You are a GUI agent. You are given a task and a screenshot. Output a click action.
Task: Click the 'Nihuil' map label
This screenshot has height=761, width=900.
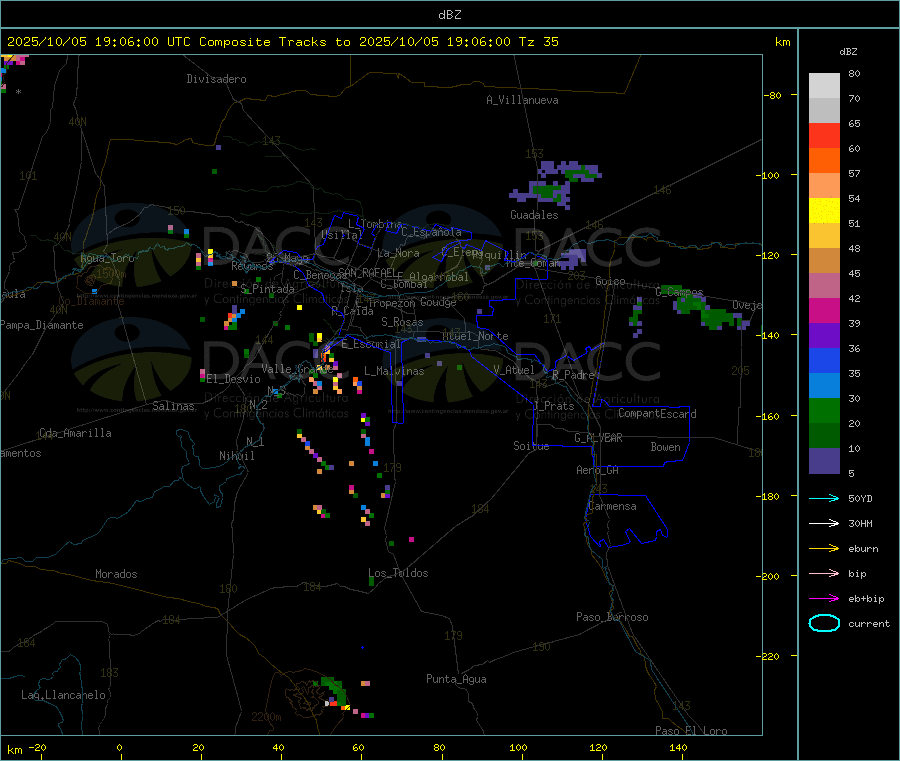pyautogui.click(x=236, y=456)
